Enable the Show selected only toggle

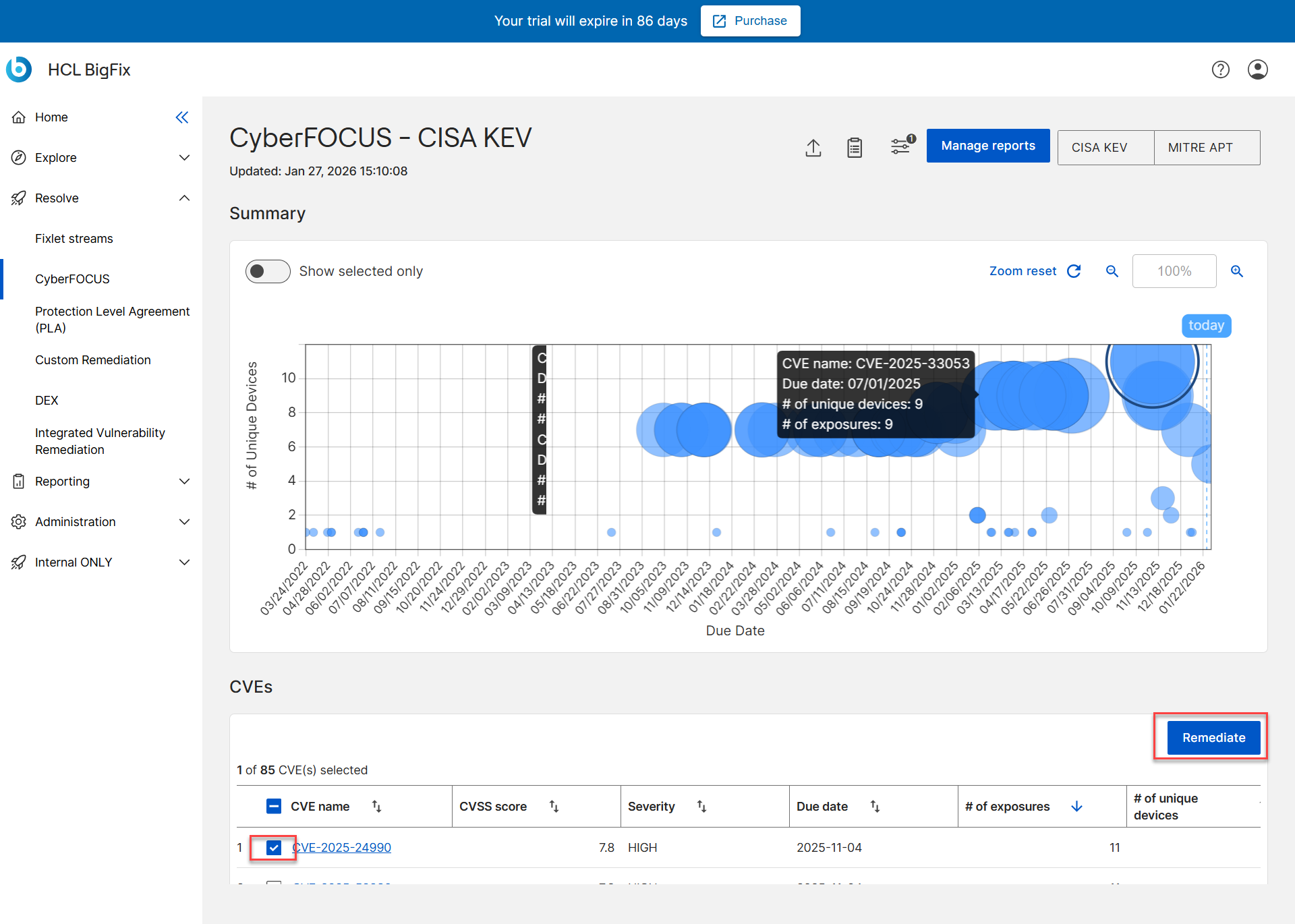pyautogui.click(x=267, y=271)
